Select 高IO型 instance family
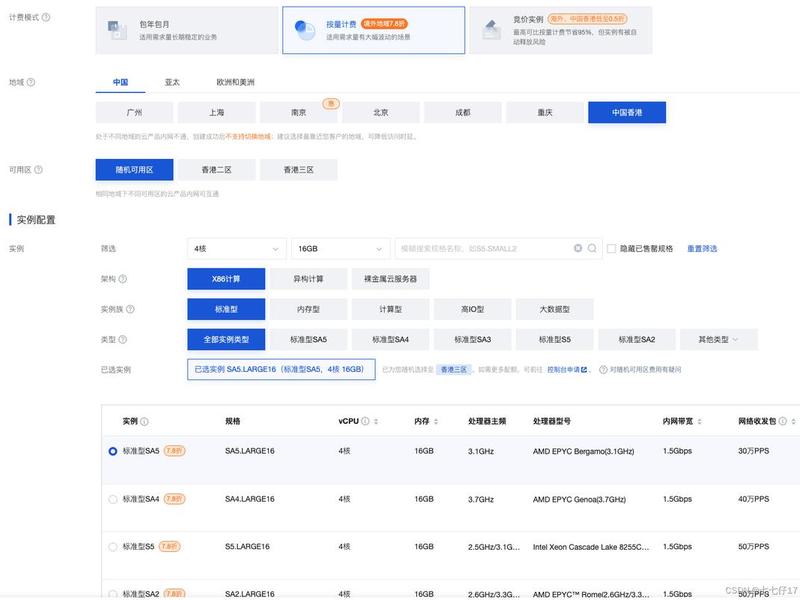The height and width of the screenshot is (600, 800). (472, 309)
